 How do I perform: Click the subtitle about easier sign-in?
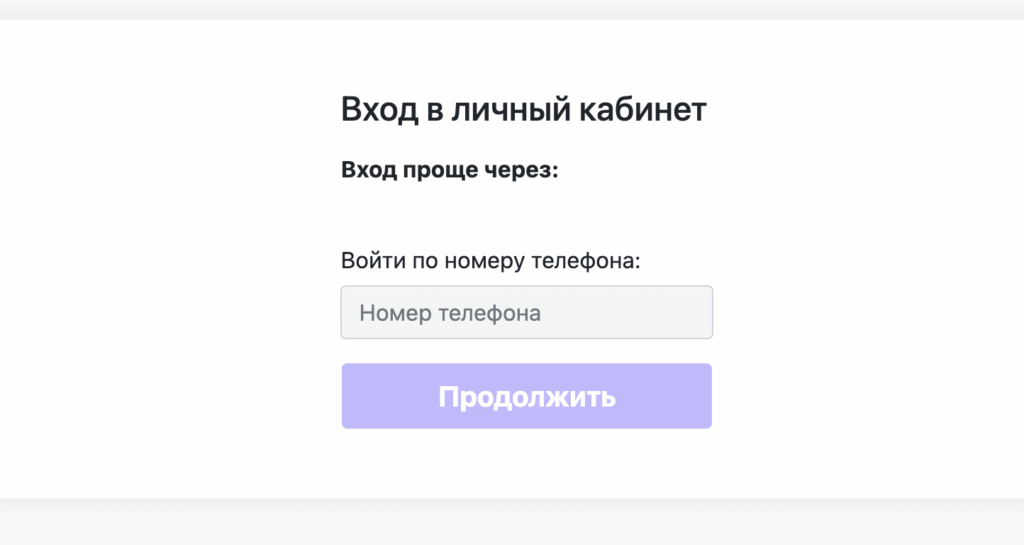pyautogui.click(x=449, y=170)
